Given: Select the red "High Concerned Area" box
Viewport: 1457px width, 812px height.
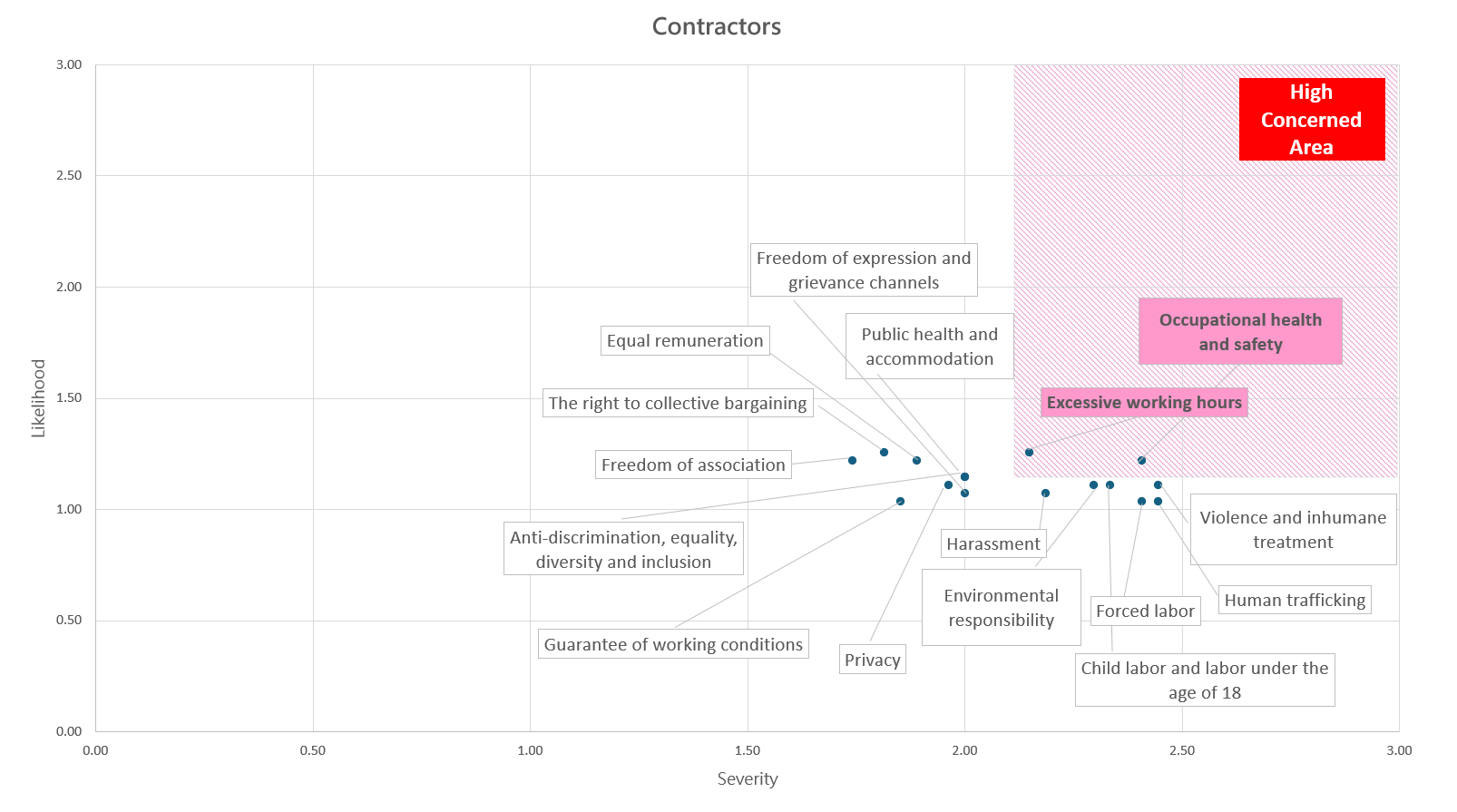Looking at the screenshot, I should 1311,119.
